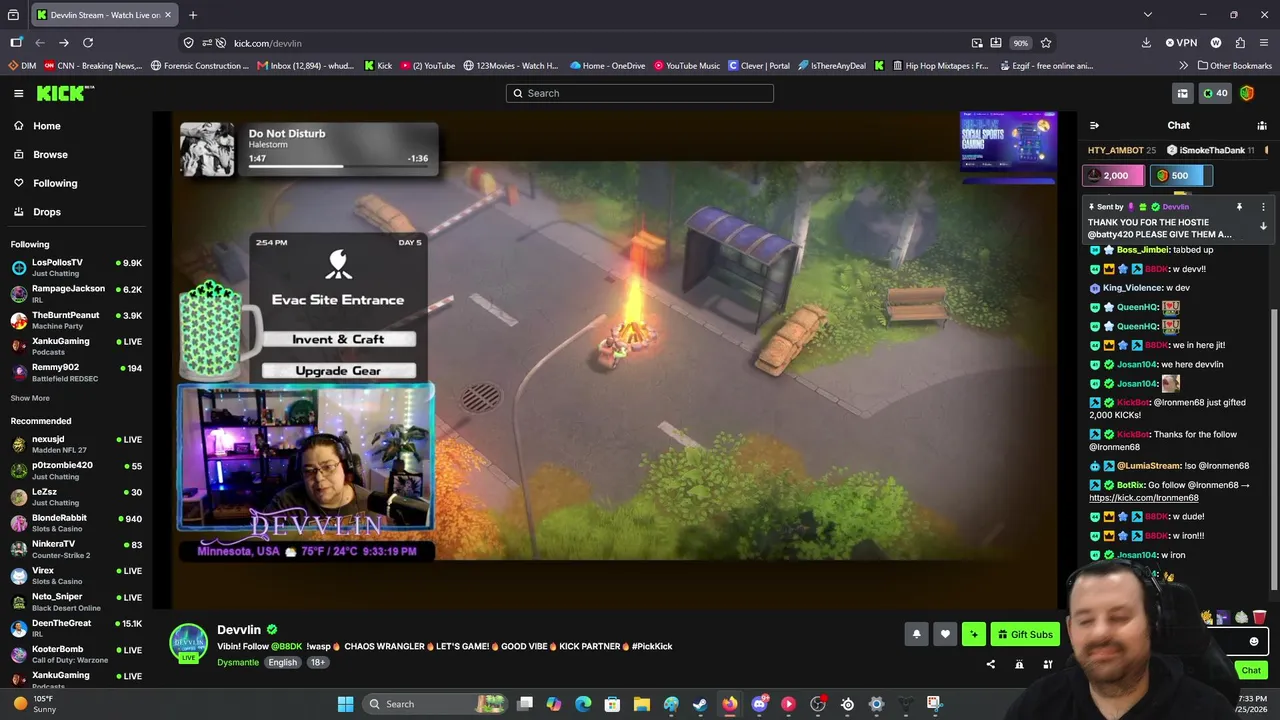
Task: Click the Gift Subs button
Action: pos(1025,634)
